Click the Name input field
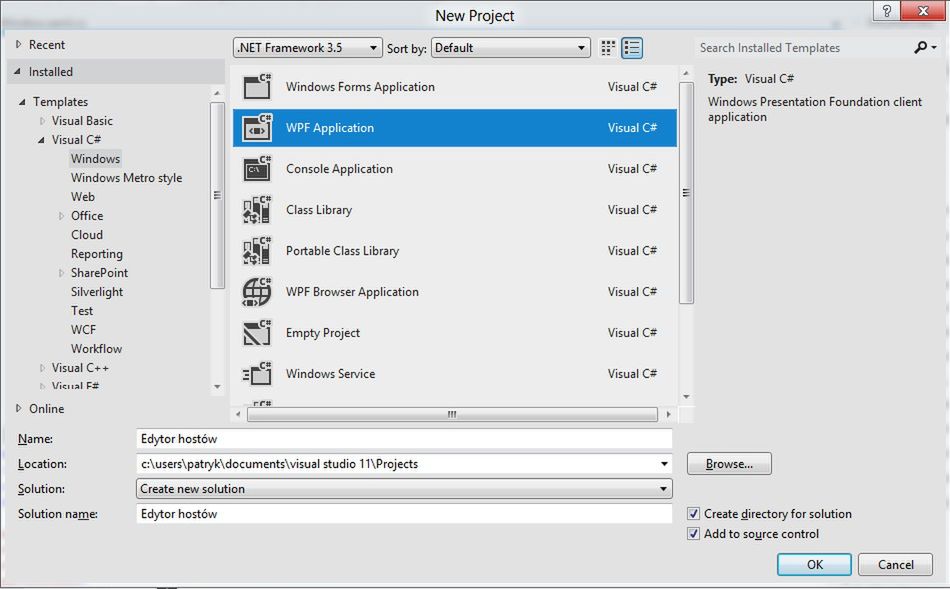Image resolution: width=950 pixels, height=589 pixels. [404, 439]
